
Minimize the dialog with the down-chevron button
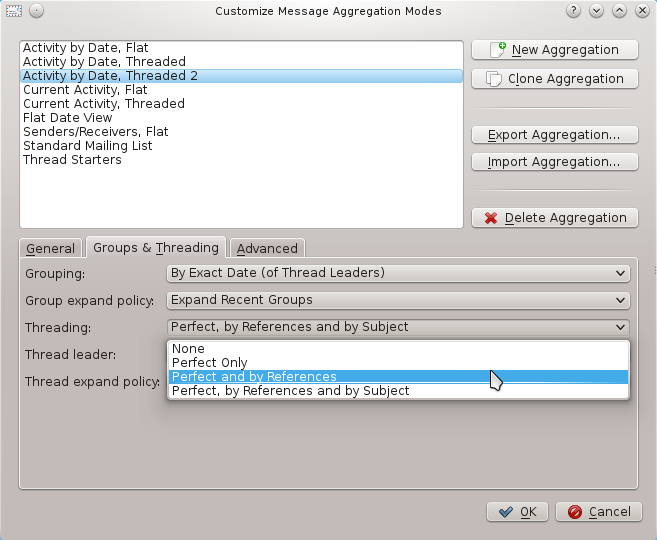click(596, 11)
